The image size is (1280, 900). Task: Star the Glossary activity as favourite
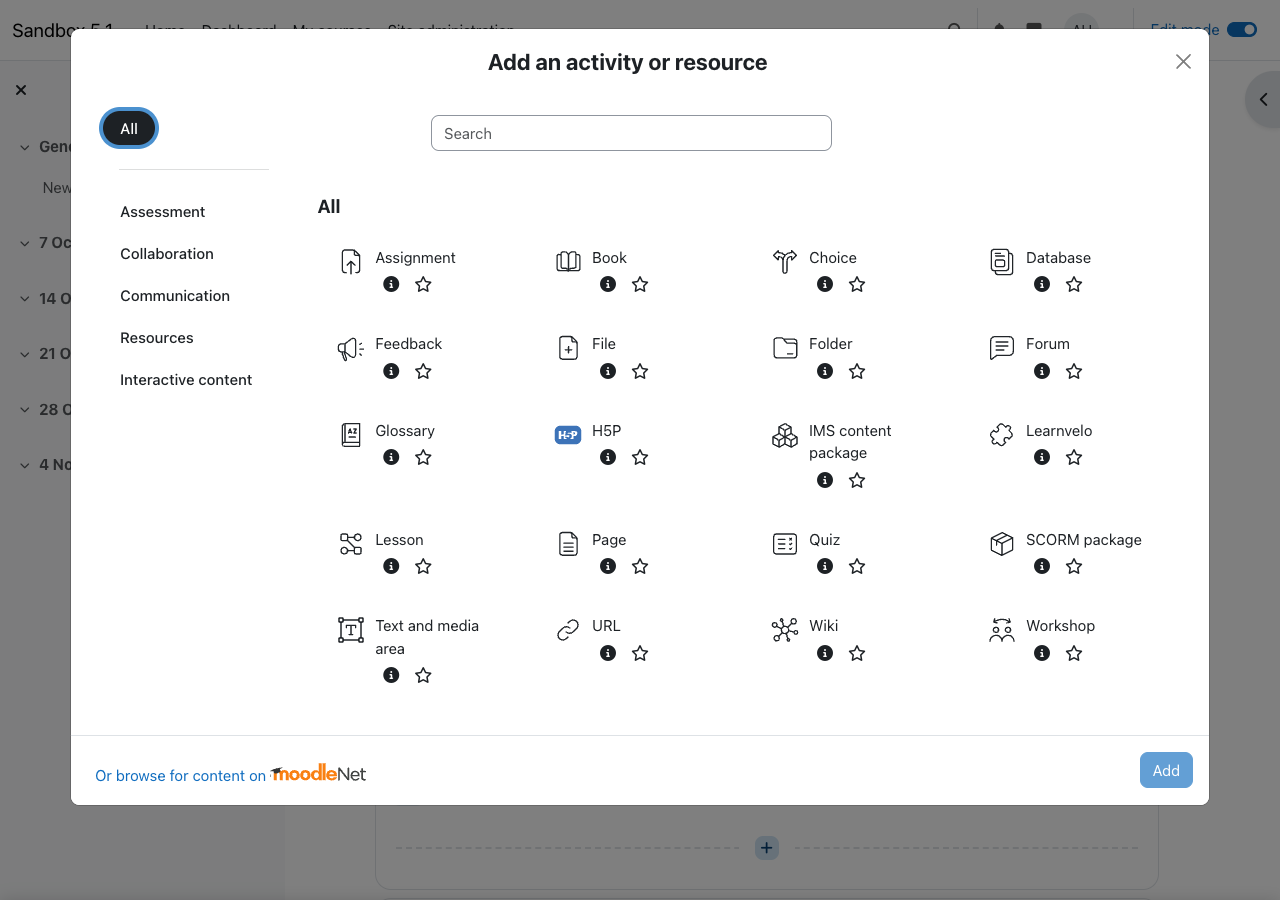(x=423, y=457)
